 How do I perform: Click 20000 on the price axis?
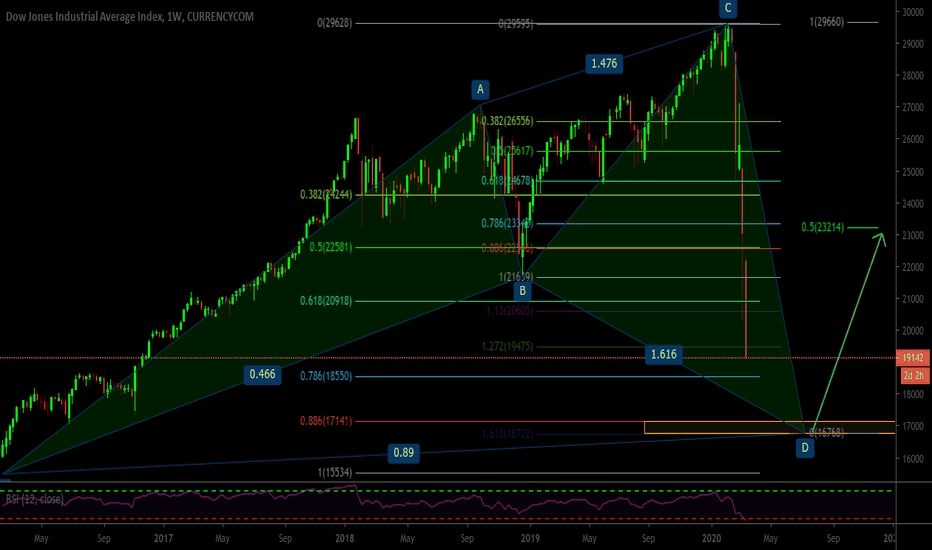pos(912,331)
